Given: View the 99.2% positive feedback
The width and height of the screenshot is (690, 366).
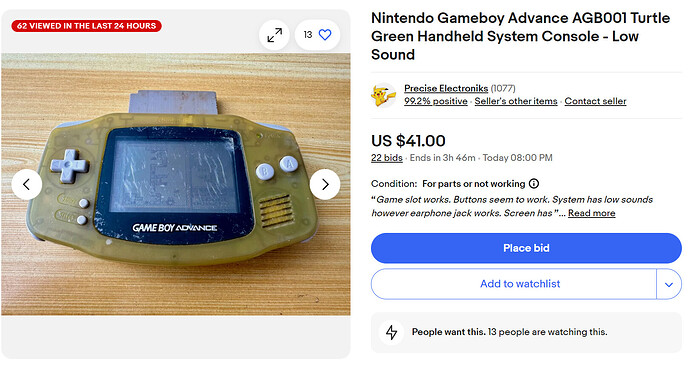Looking at the screenshot, I should tap(436, 101).
